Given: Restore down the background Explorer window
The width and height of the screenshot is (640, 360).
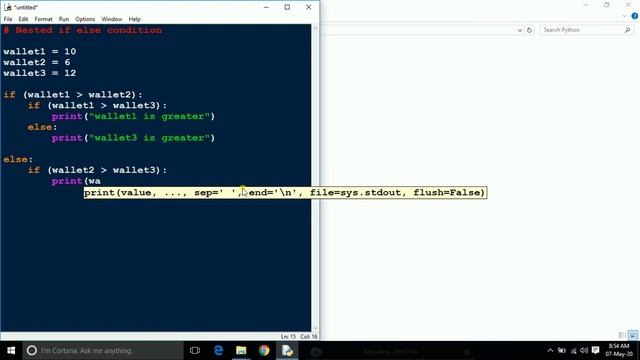Looking at the screenshot, I should pos(607,5).
